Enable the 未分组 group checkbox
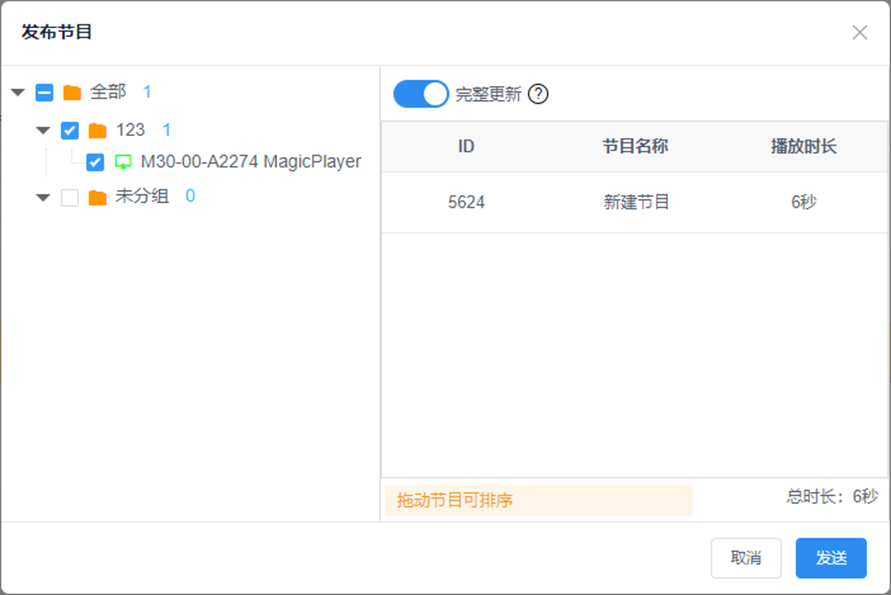891x595 pixels. pos(70,198)
